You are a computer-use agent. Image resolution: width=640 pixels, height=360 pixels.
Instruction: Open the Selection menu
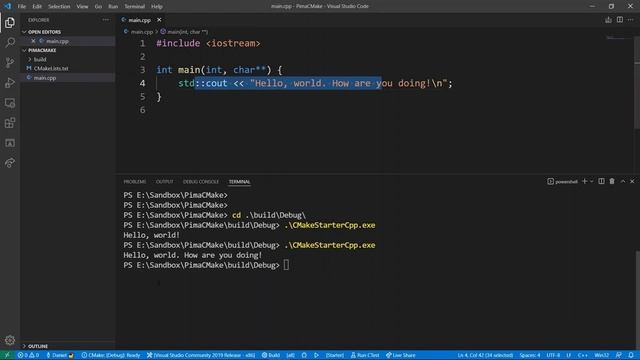point(59,6)
